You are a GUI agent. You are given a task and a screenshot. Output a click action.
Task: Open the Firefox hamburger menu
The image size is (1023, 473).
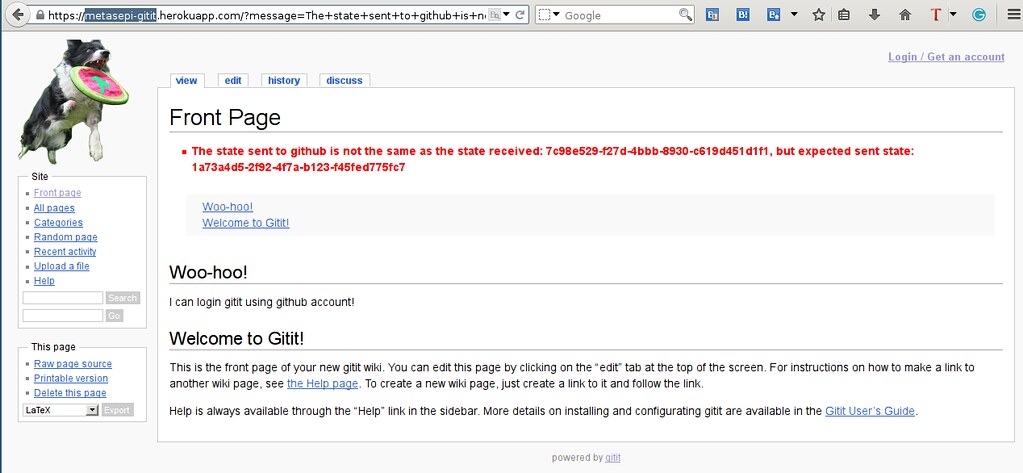click(x=1013, y=14)
